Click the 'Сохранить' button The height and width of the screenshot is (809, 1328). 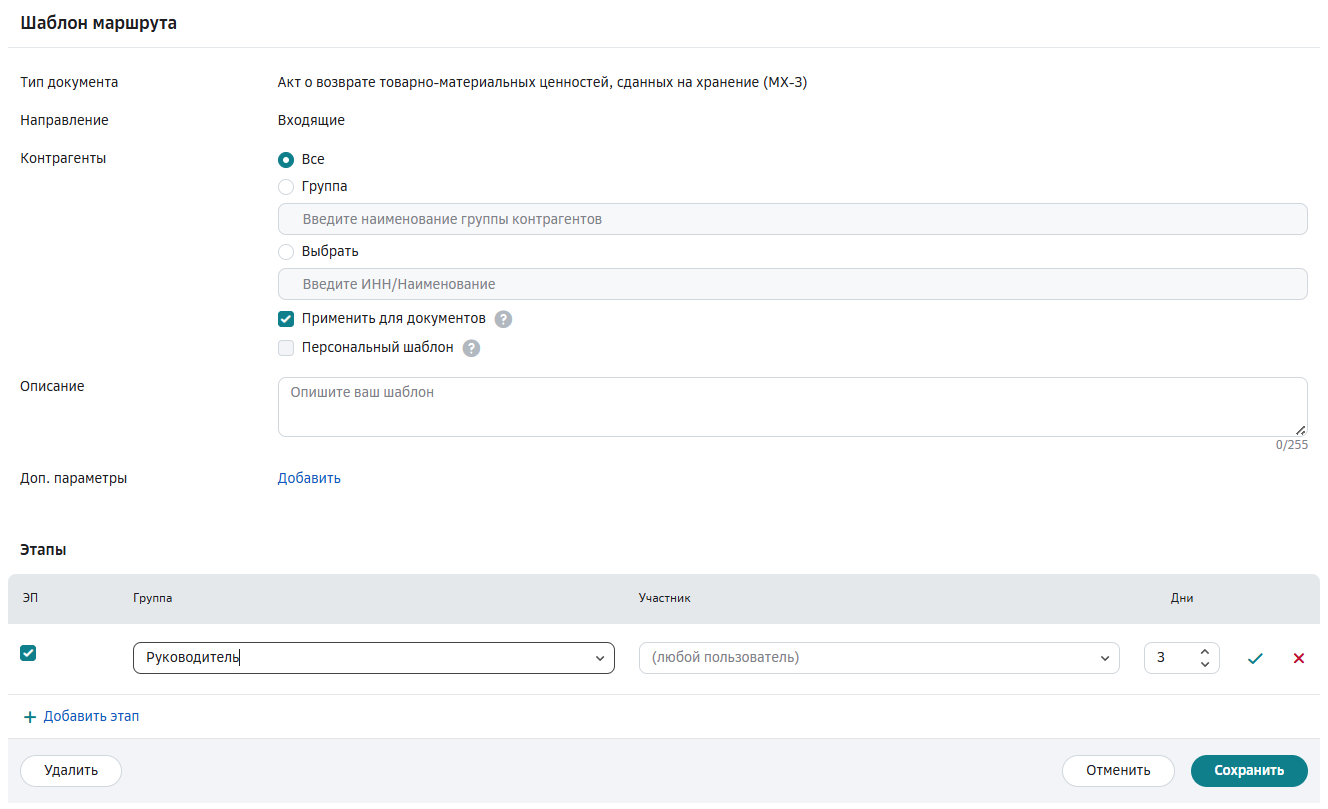pos(1249,771)
